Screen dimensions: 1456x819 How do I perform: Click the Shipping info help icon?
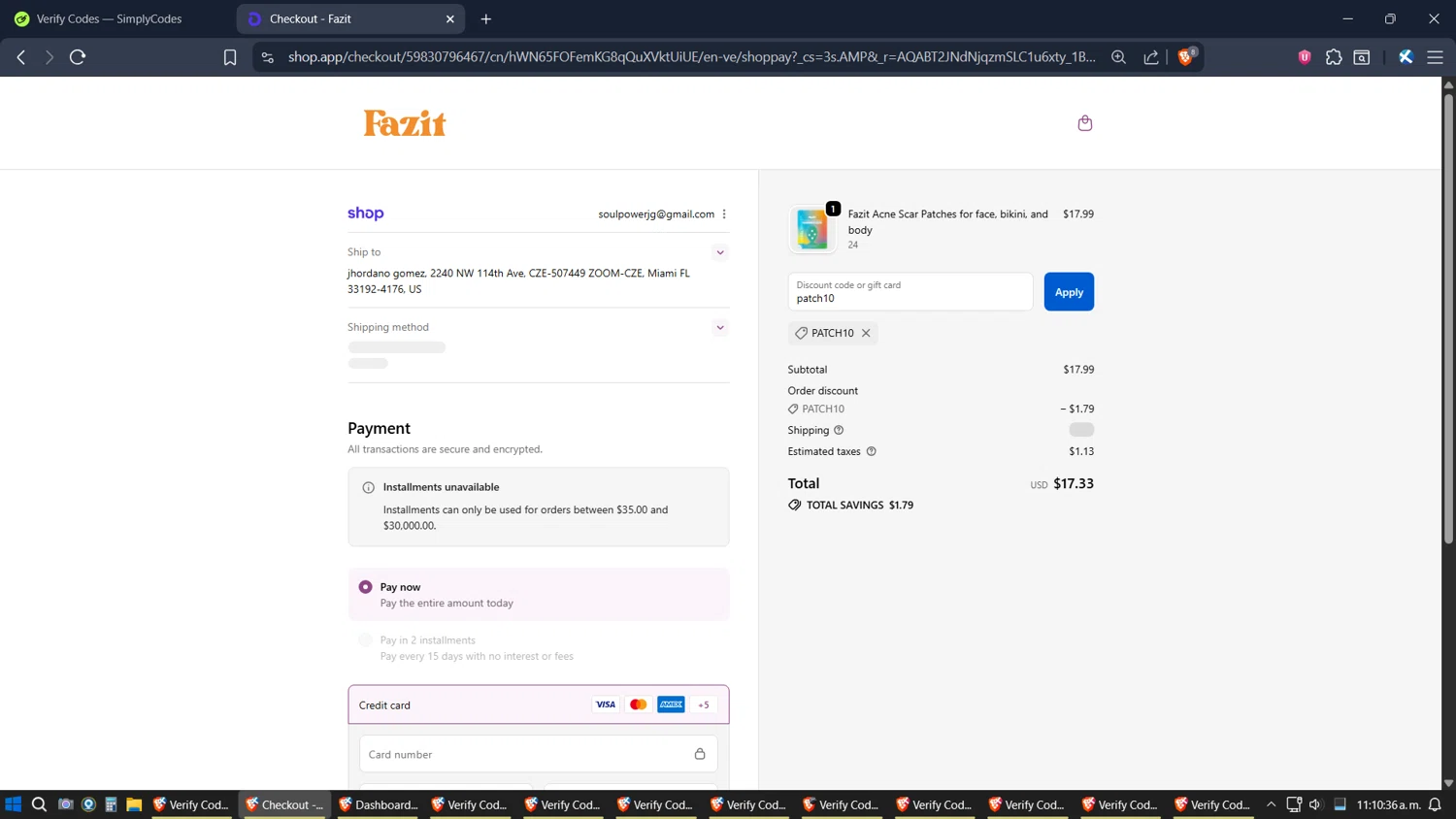(x=839, y=430)
